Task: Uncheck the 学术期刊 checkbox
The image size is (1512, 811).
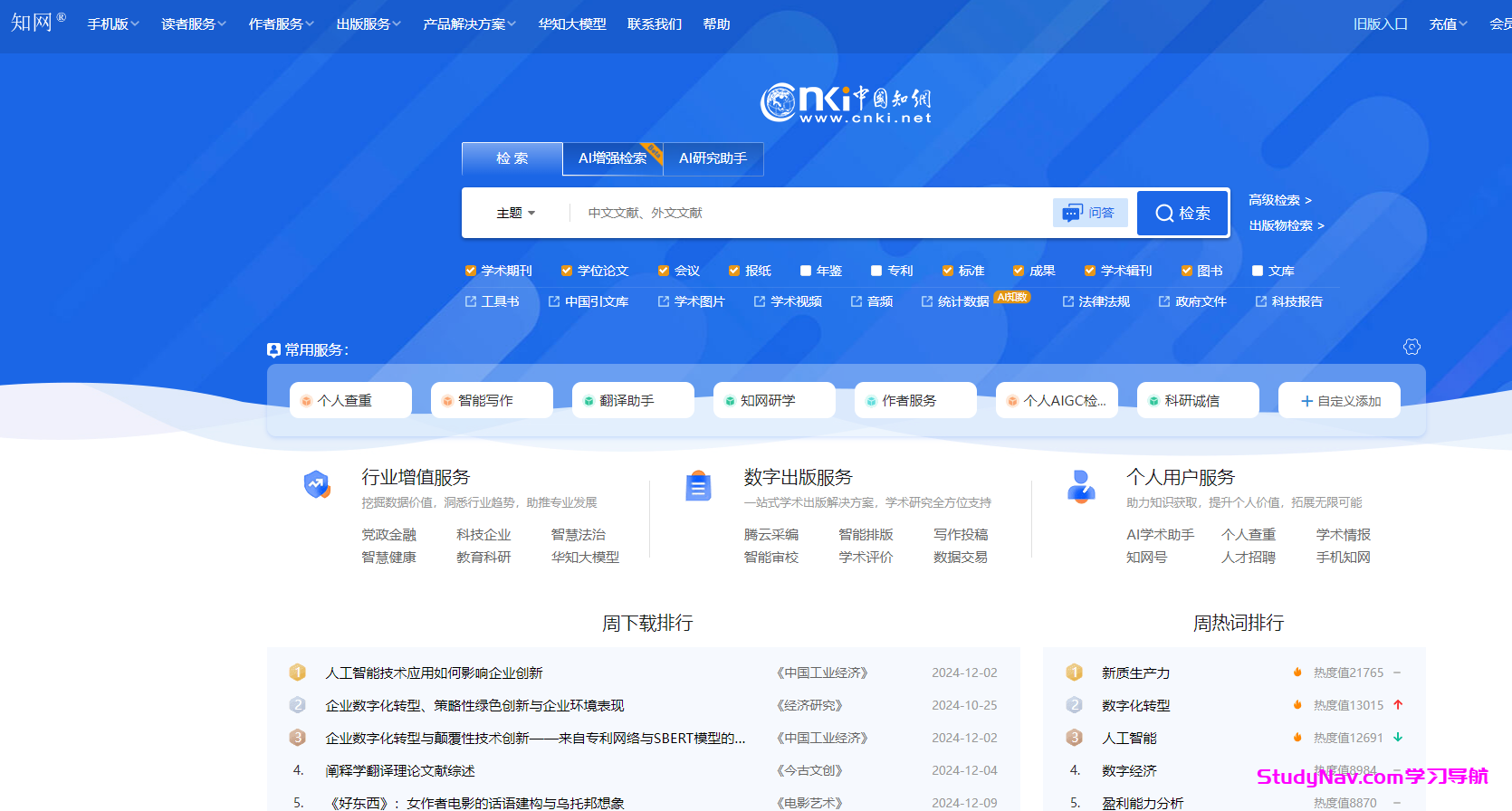Action: coord(471,271)
